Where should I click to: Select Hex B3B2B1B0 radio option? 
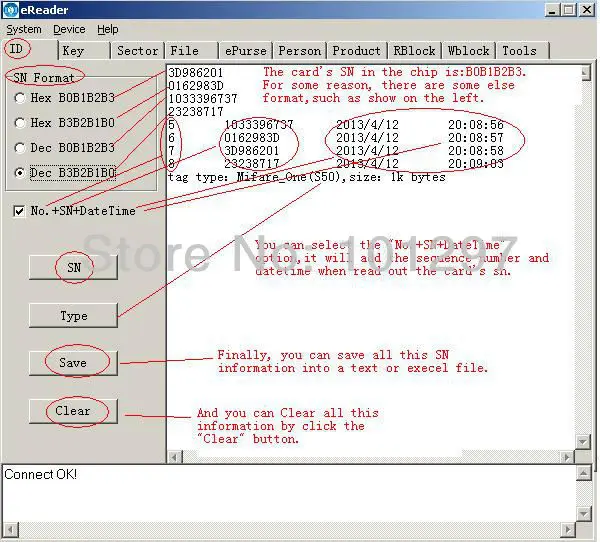click(x=64, y=123)
